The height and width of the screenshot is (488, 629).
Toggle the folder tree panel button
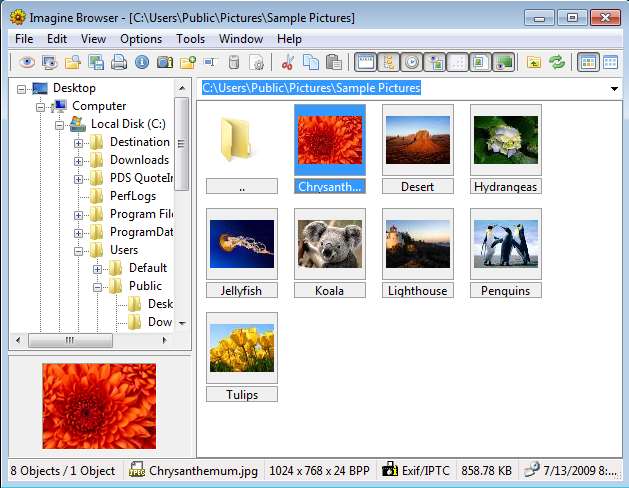pyautogui.click(x=389, y=62)
